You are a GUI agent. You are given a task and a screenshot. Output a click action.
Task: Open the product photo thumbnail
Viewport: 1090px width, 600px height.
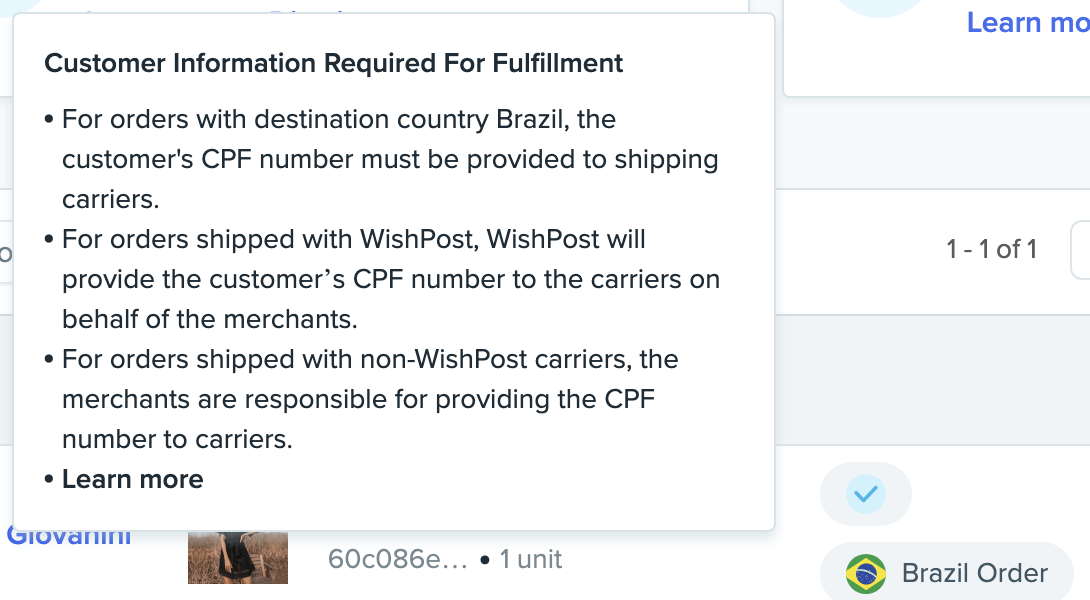click(237, 558)
